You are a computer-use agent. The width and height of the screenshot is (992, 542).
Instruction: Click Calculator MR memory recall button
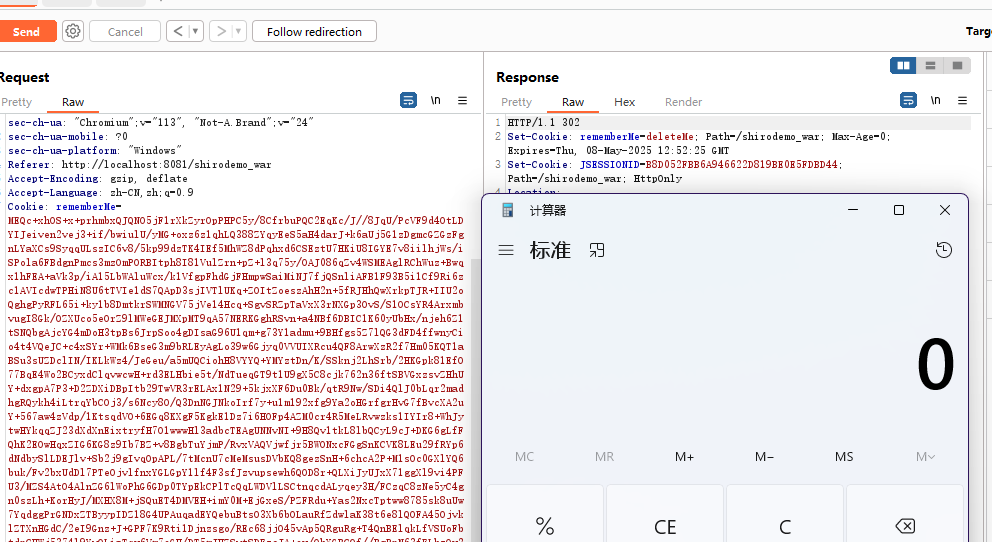pos(604,457)
